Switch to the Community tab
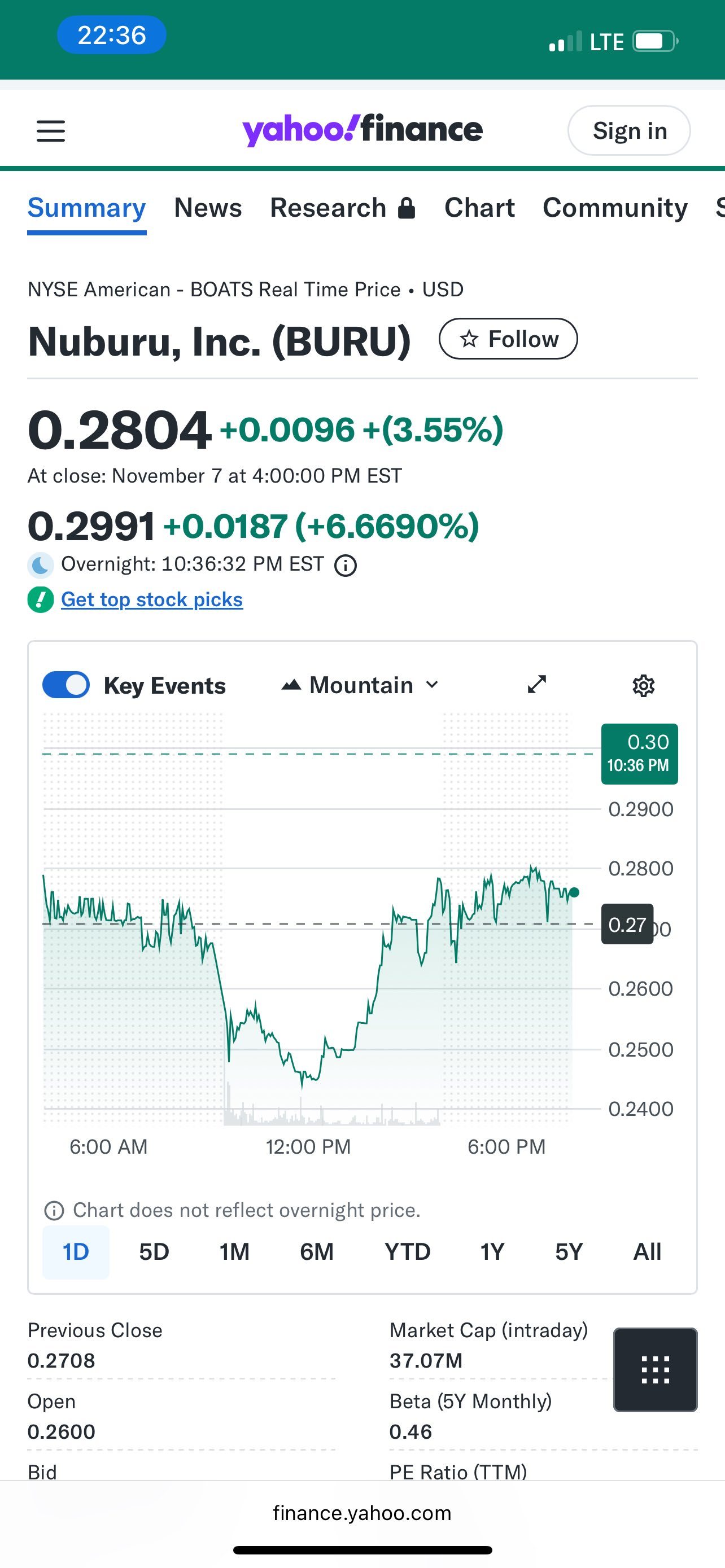This screenshot has height=1568, width=725. [x=615, y=208]
